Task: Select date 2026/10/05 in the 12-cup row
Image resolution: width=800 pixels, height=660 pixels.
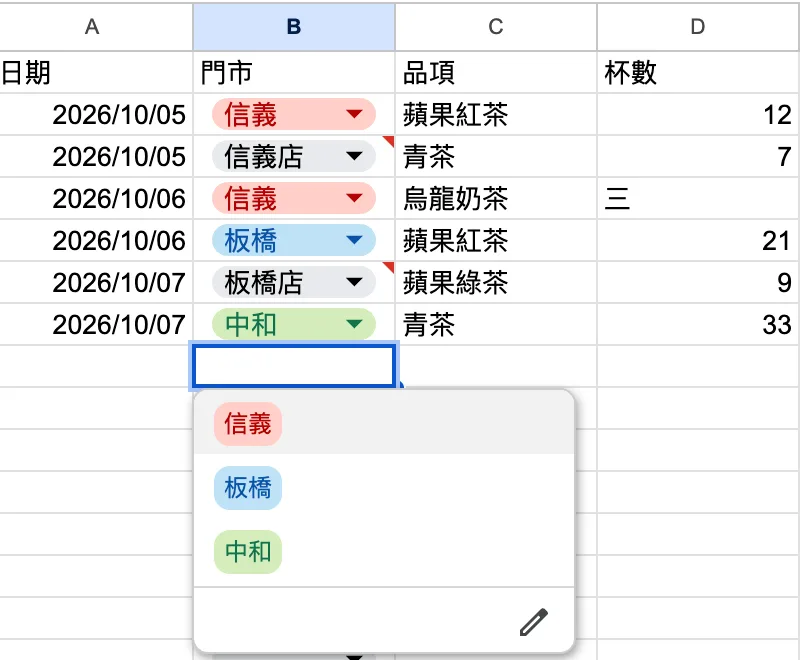Action: [96, 114]
